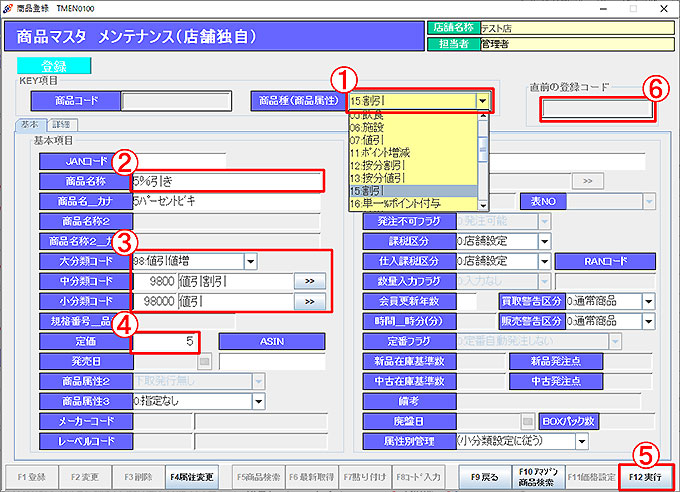Click the ASIN button
Screen dimensions: 680x492
click(272, 341)
